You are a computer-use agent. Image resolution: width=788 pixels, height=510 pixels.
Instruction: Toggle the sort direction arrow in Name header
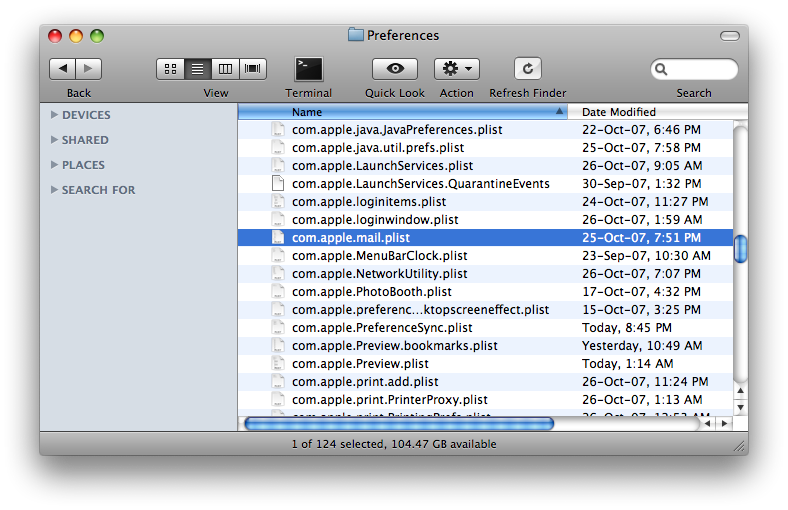[x=559, y=112]
